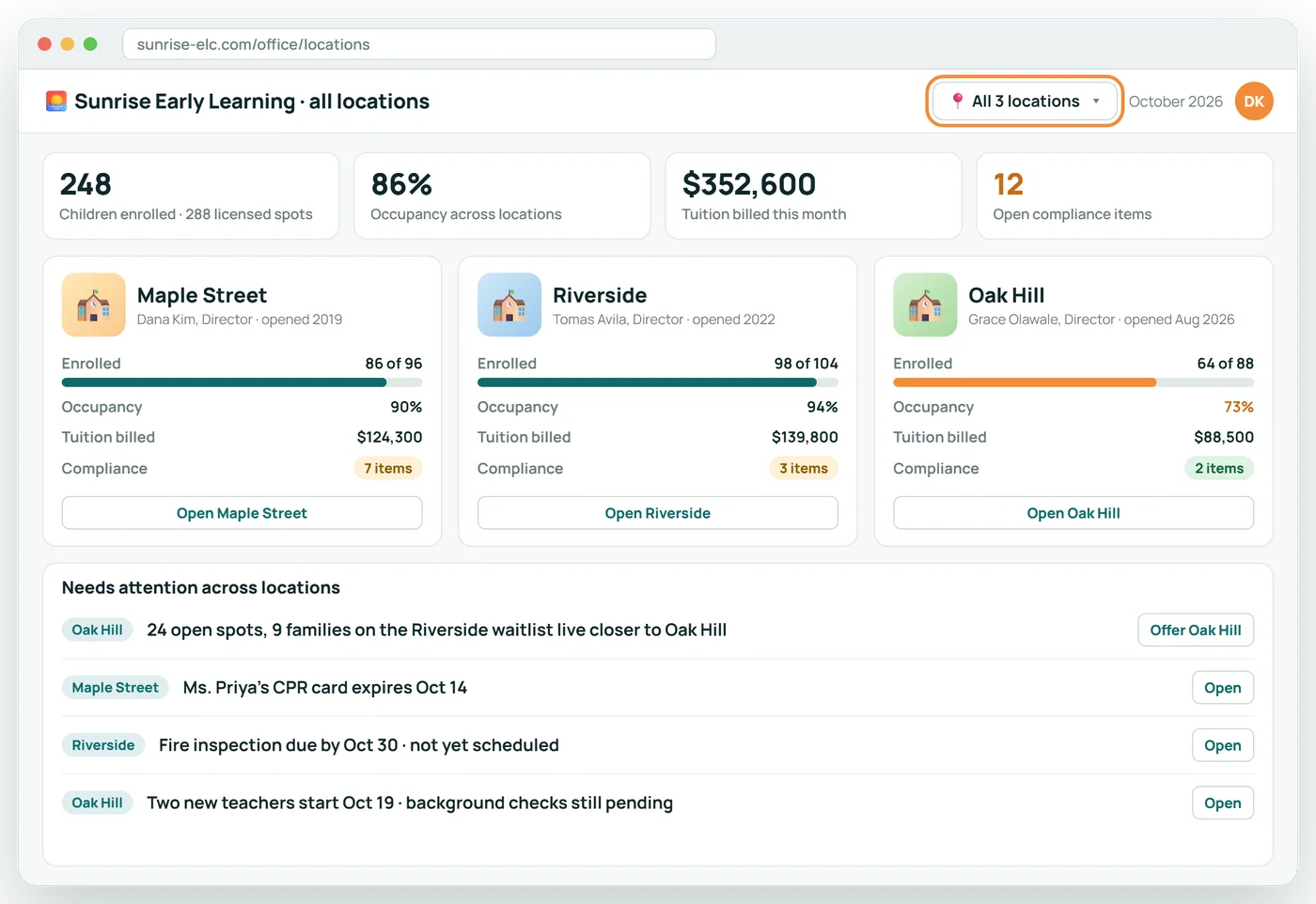Open the Oak Hill background checks item

pyautogui.click(x=1223, y=803)
